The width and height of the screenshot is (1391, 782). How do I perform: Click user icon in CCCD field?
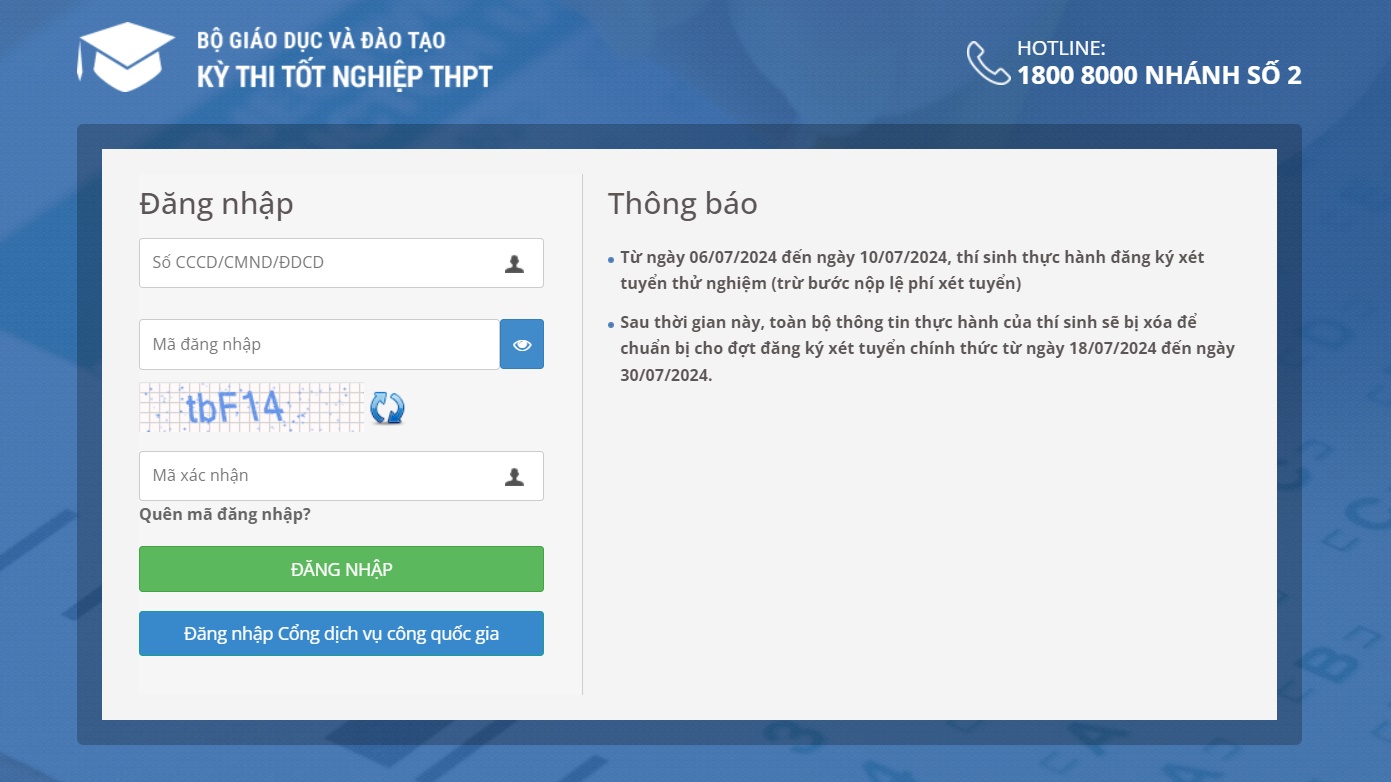pyautogui.click(x=514, y=264)
